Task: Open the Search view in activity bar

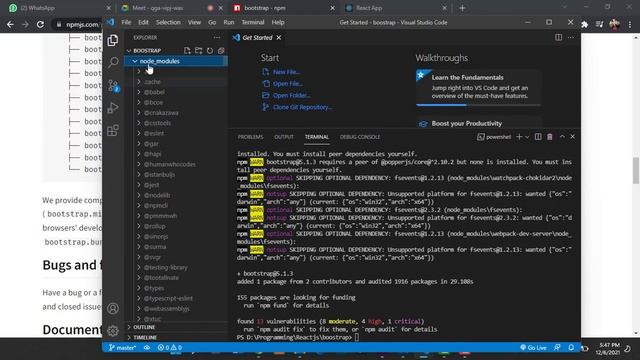Action: [113, 62]
